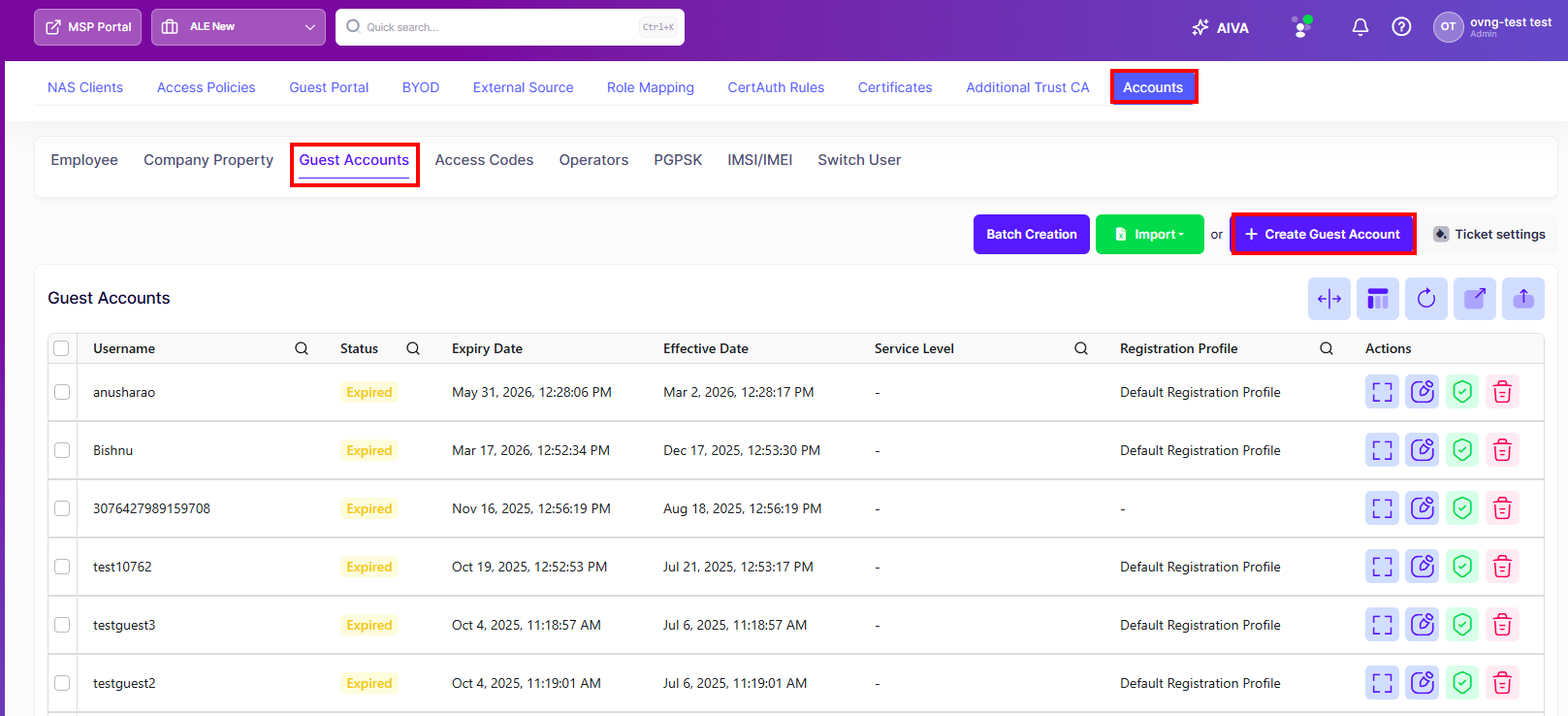
Task: Open the Import dropdown
Action: [x=1150, y=234]
